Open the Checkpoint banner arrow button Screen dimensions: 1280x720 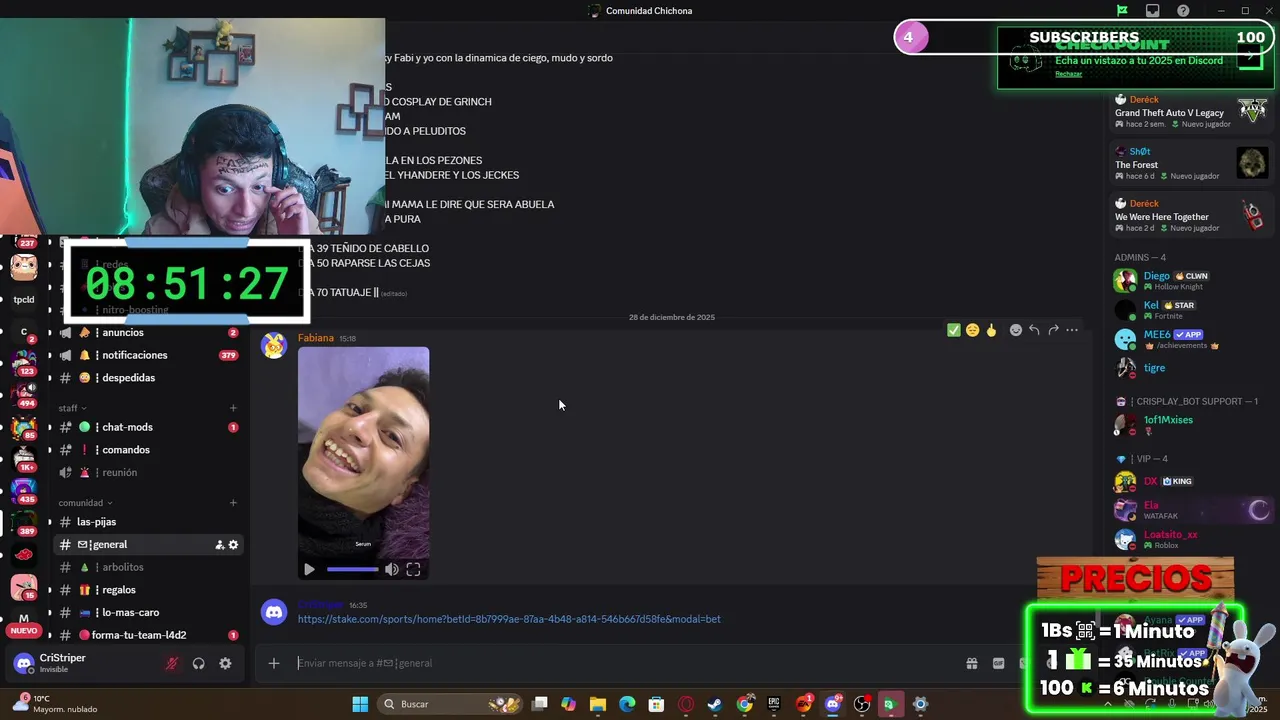coord(1250,57)
